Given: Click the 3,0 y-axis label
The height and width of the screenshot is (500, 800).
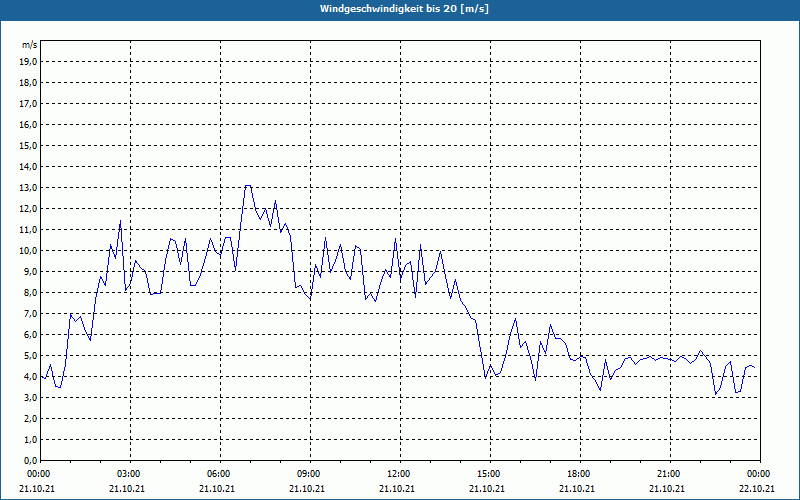Looking at the screenshot, I should pos(31,397).
